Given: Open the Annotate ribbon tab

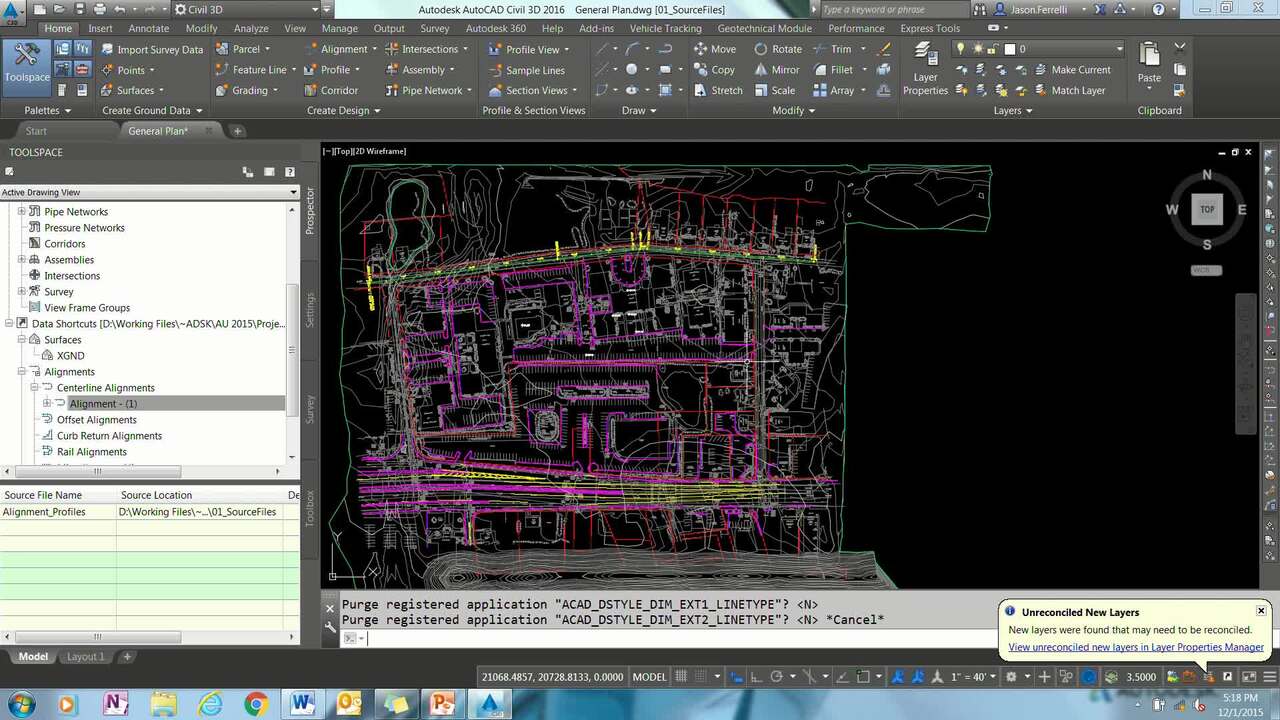Looking at the screenshot, I should (x=149, y=28).
